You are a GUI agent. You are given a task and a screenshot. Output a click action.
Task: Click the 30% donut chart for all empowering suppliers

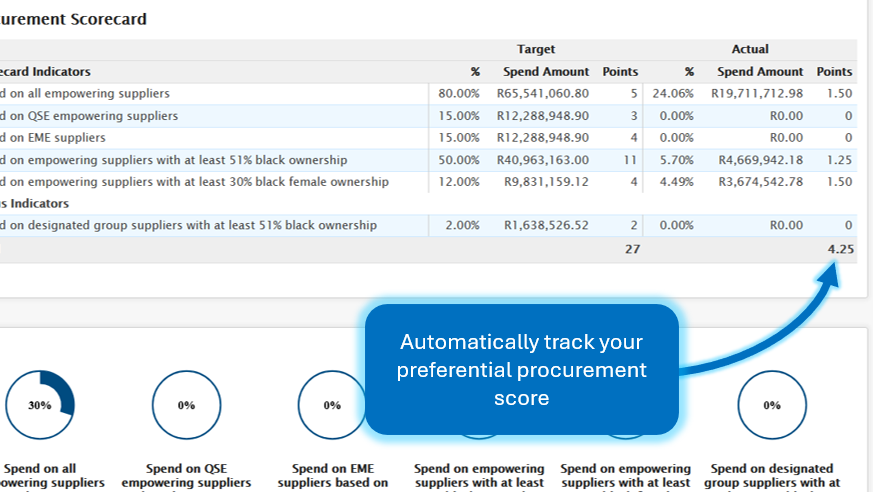point(40,405)
